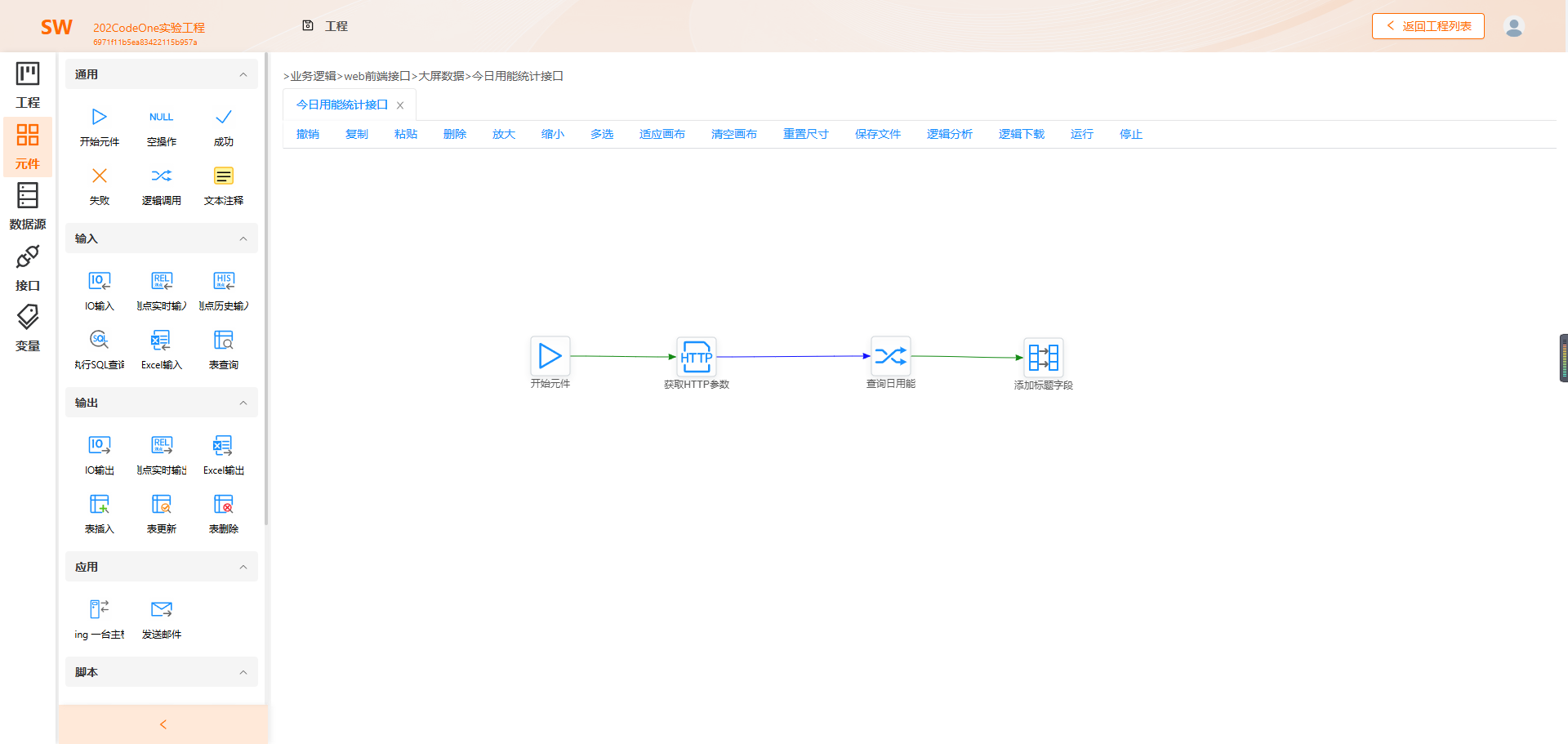The image size is (1568, 744).
Task: Pick the Excel输入 component
Action: point(162,350)
